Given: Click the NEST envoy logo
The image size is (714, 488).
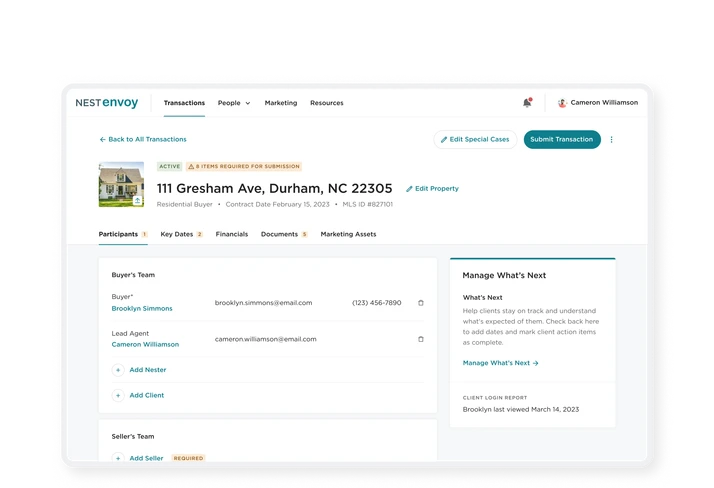Looking at the screenshot, I should pos(107,102).
